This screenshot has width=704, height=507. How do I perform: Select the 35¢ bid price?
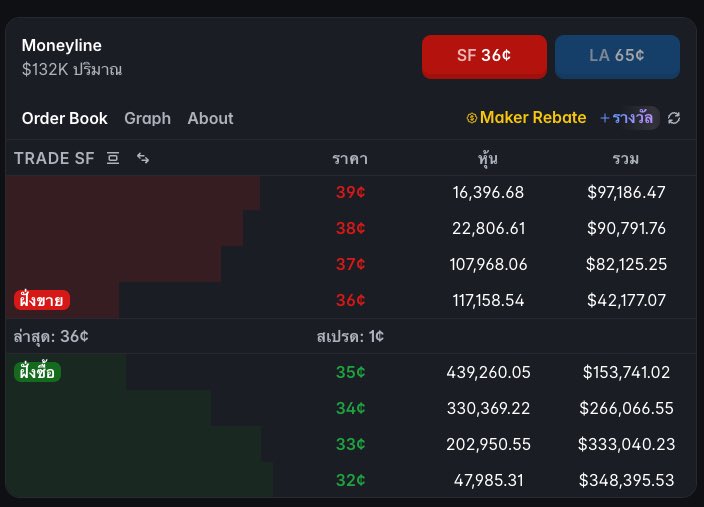coord(351,372)
